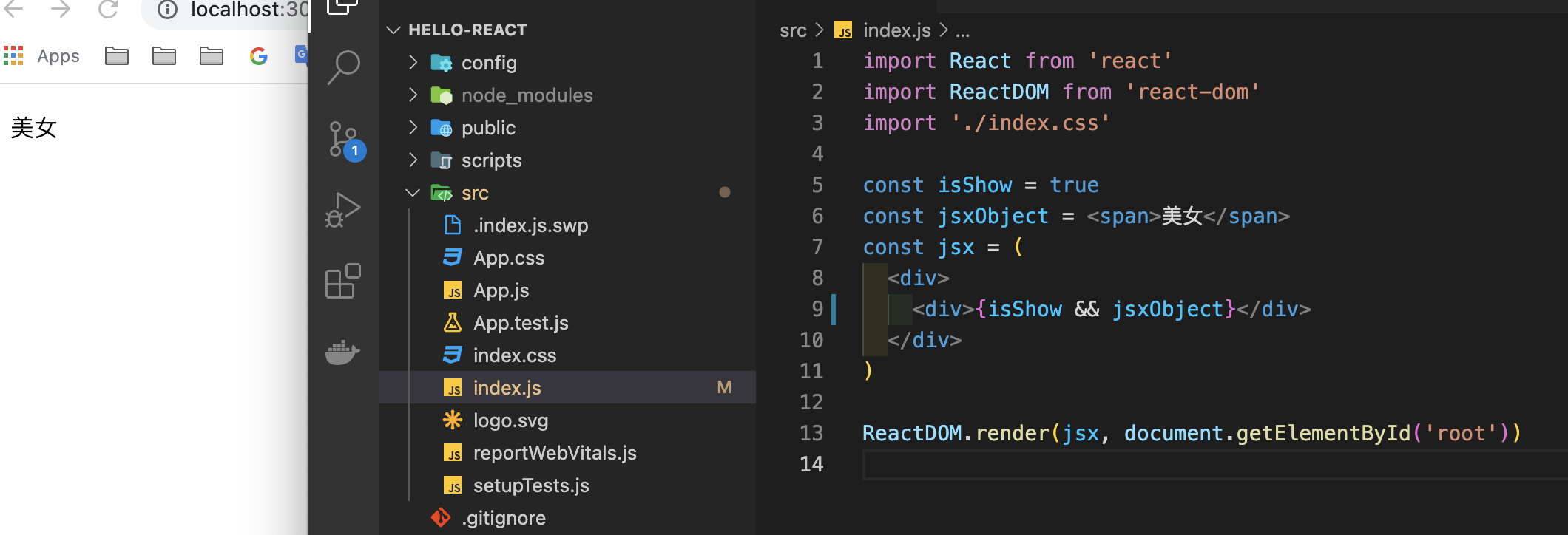Click line number 9 in gutter
1568x535 pixels.
point(817,309)
